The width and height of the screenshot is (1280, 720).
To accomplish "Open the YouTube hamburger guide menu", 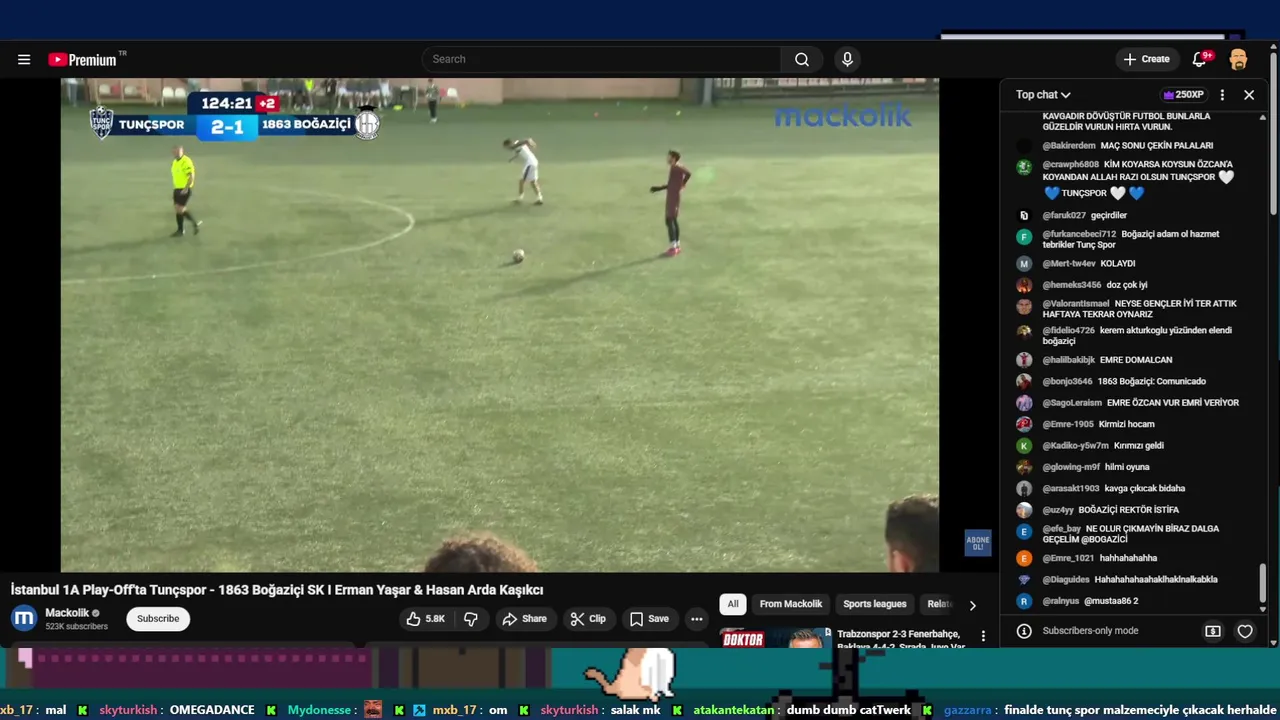I will pyautogui.click(x=24, y=60).
